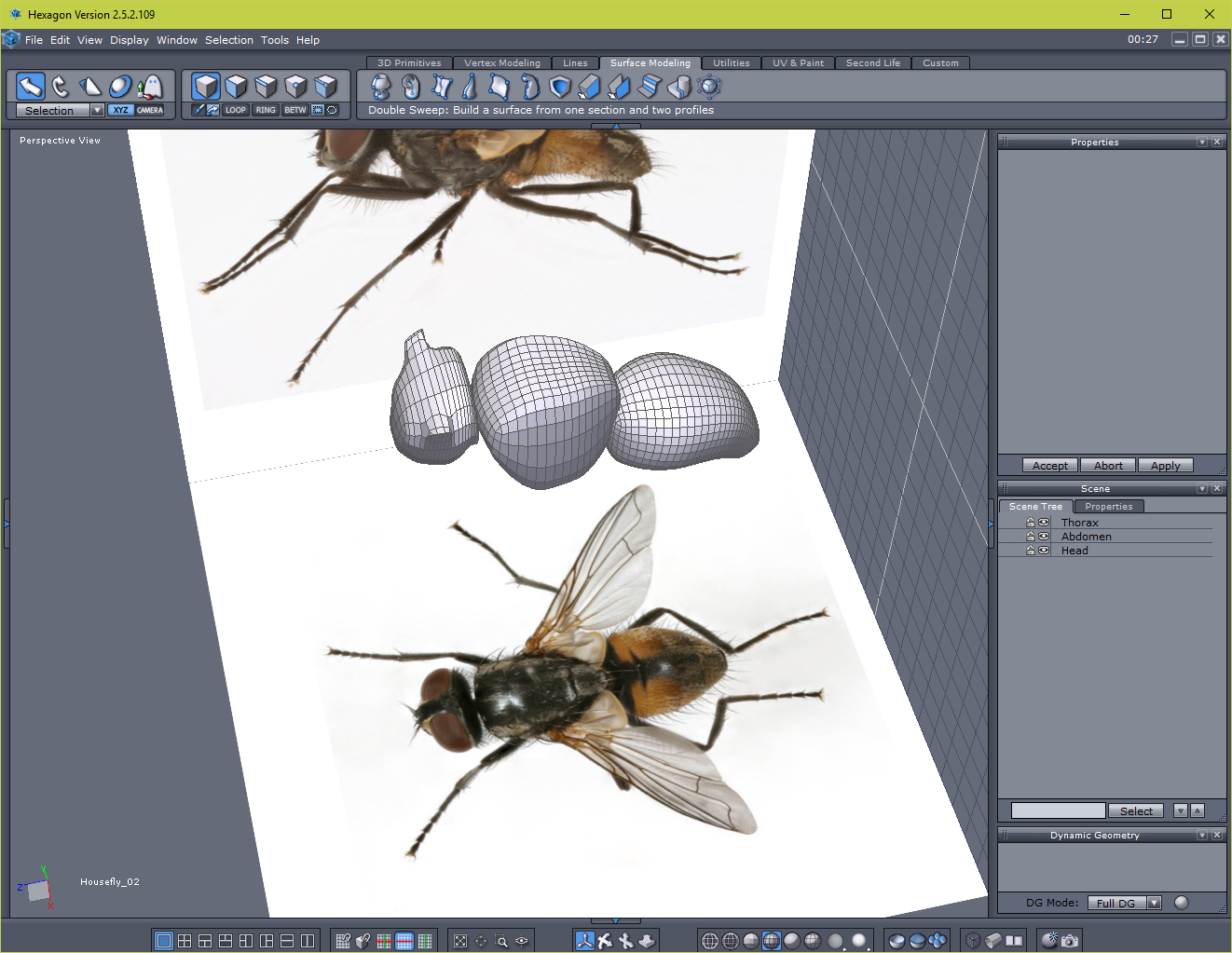This screenshot has width=1232, height=953.
Task: Choose the camera snapshot icon in bottom toolbar
Action: point(1070,941)
